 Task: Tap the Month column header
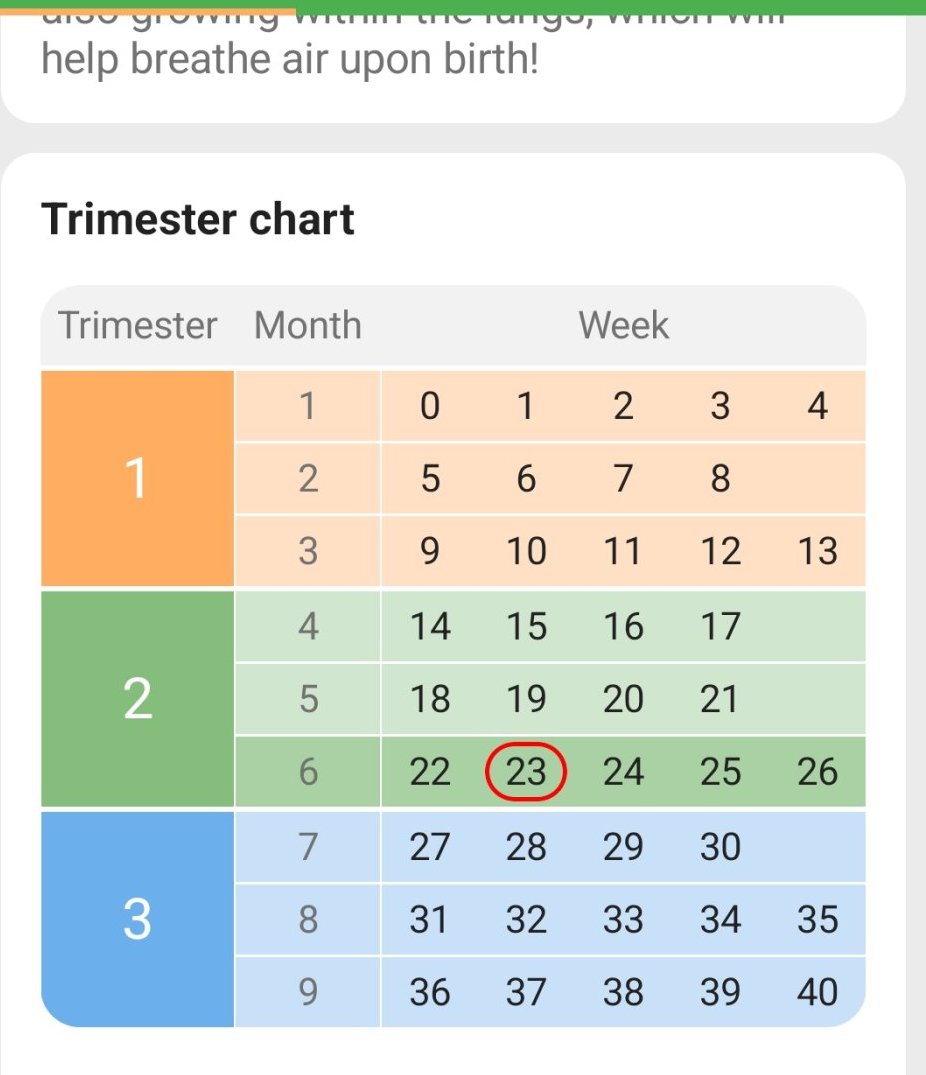coord(308,325)
